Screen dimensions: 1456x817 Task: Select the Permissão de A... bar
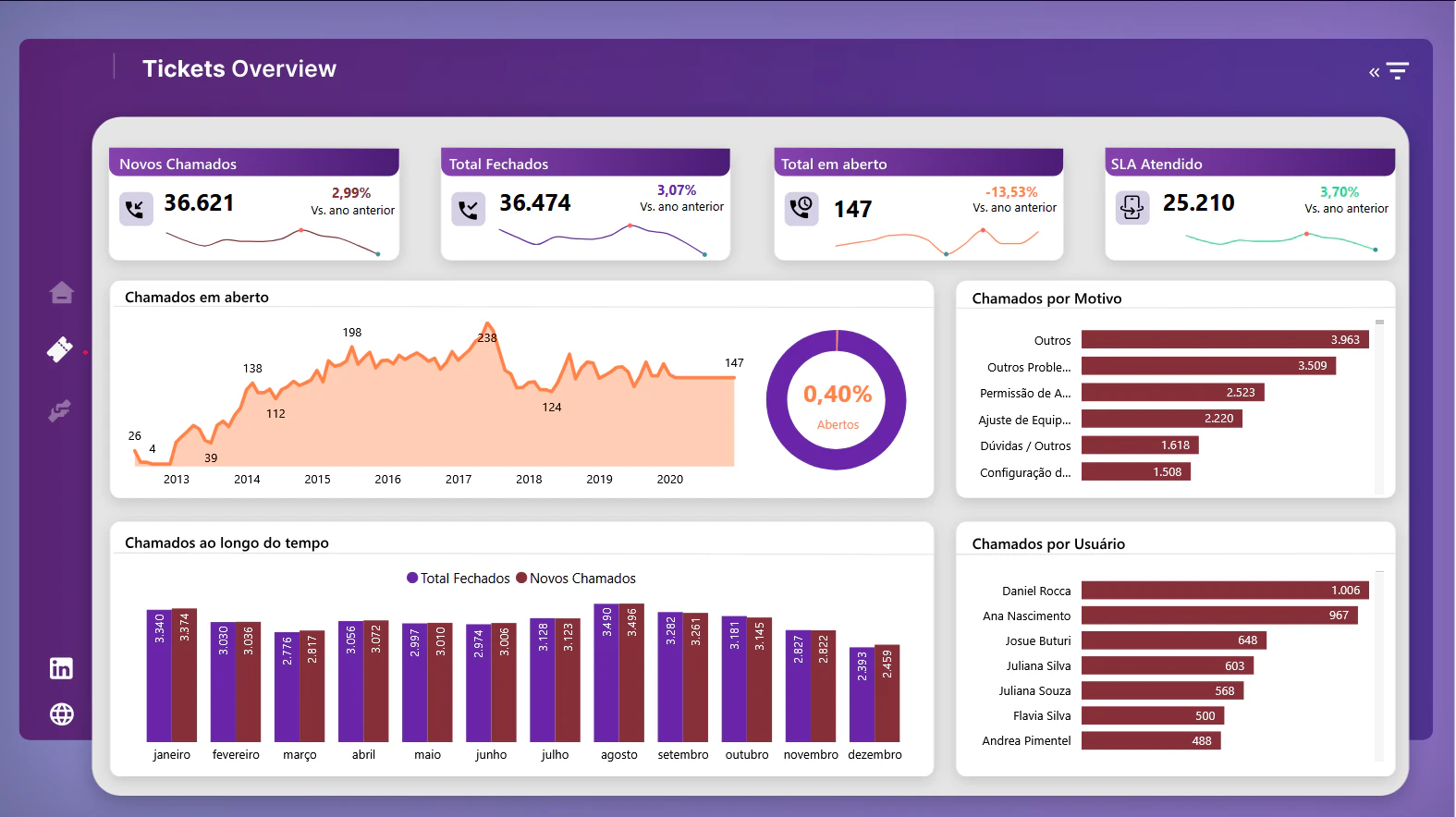pos(1173,392)
